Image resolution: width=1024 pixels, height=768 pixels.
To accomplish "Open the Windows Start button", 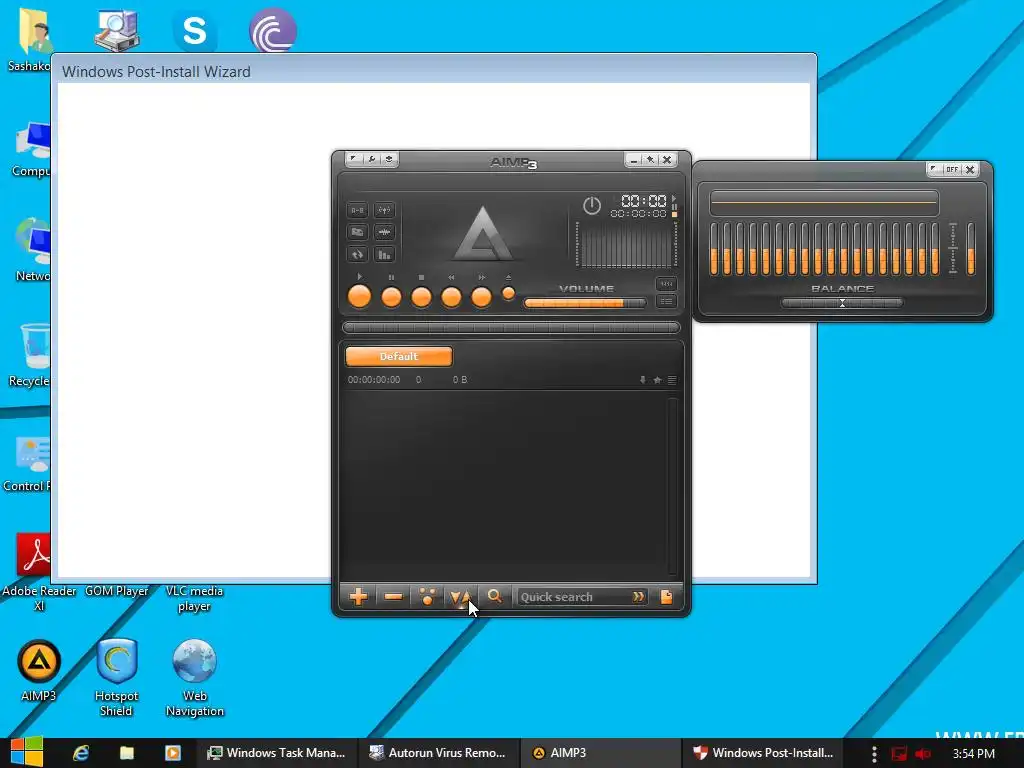I will pyautogui.click(x=25, y=752).
